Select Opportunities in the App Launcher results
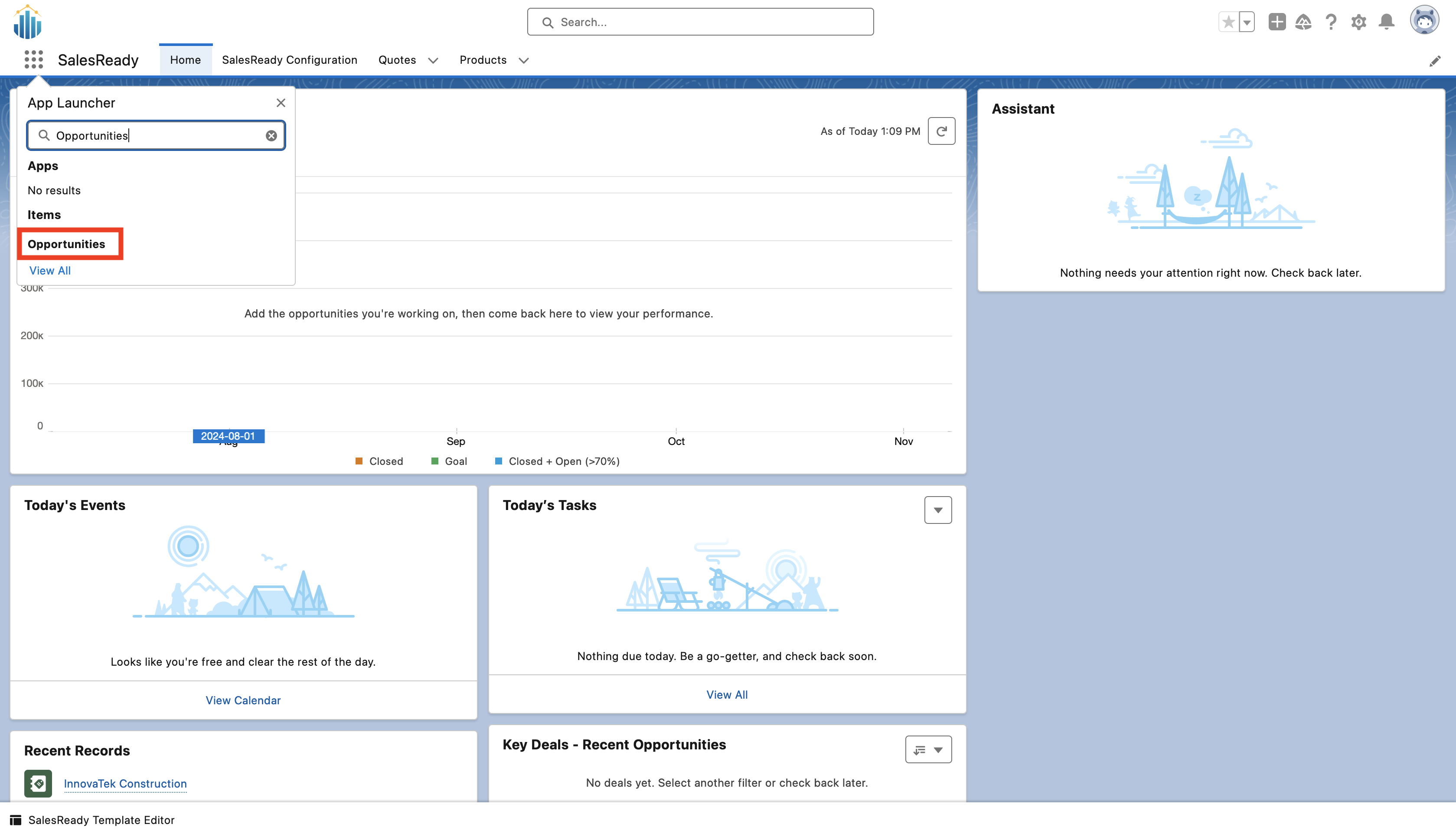Viewport: 1456px width, 837px height. coord(67,244)
